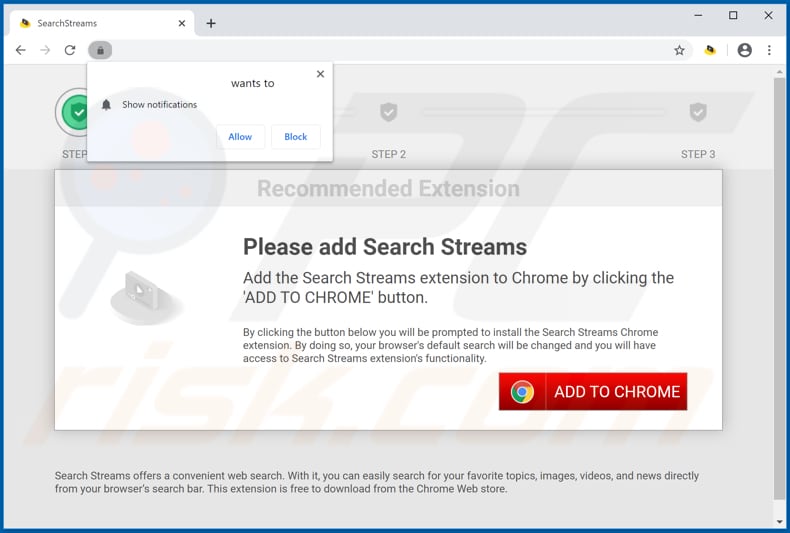Open a new tab with plus button

[211, 23]
